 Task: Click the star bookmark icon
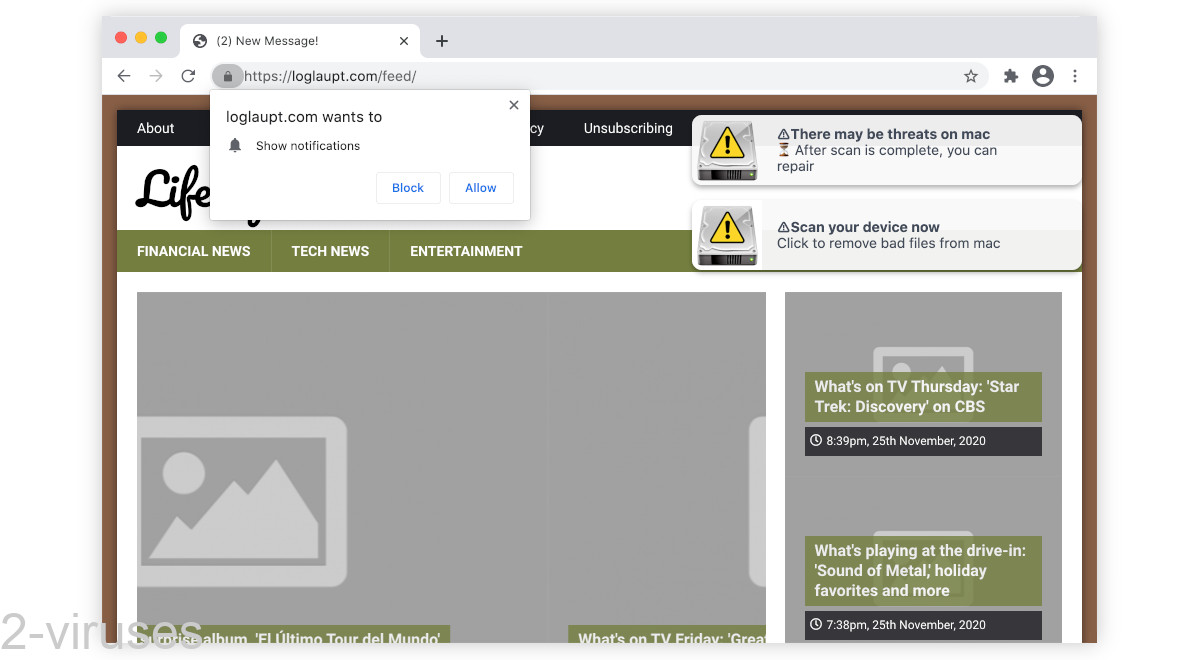[x=970, y=76]
